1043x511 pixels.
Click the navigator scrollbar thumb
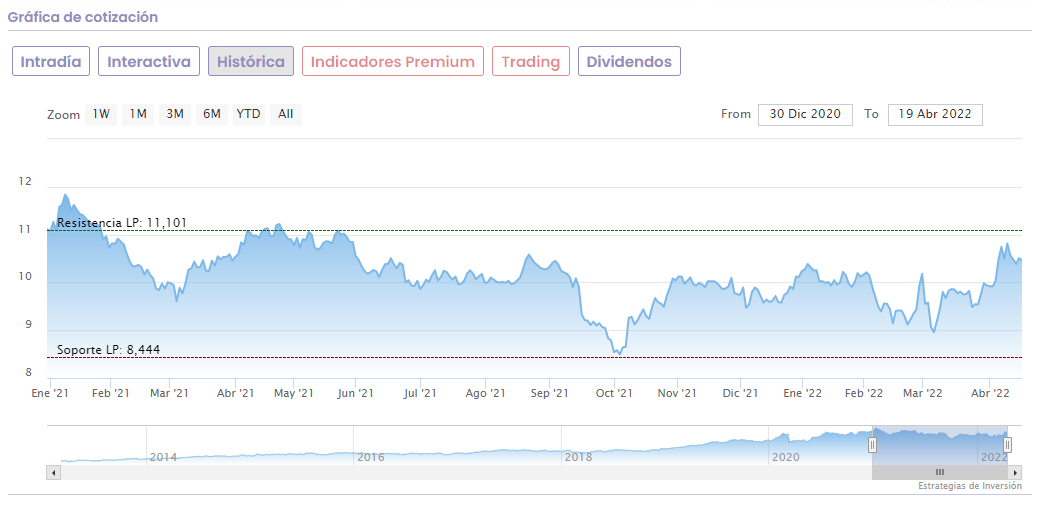pyautogui.click(x=939, y=472)
